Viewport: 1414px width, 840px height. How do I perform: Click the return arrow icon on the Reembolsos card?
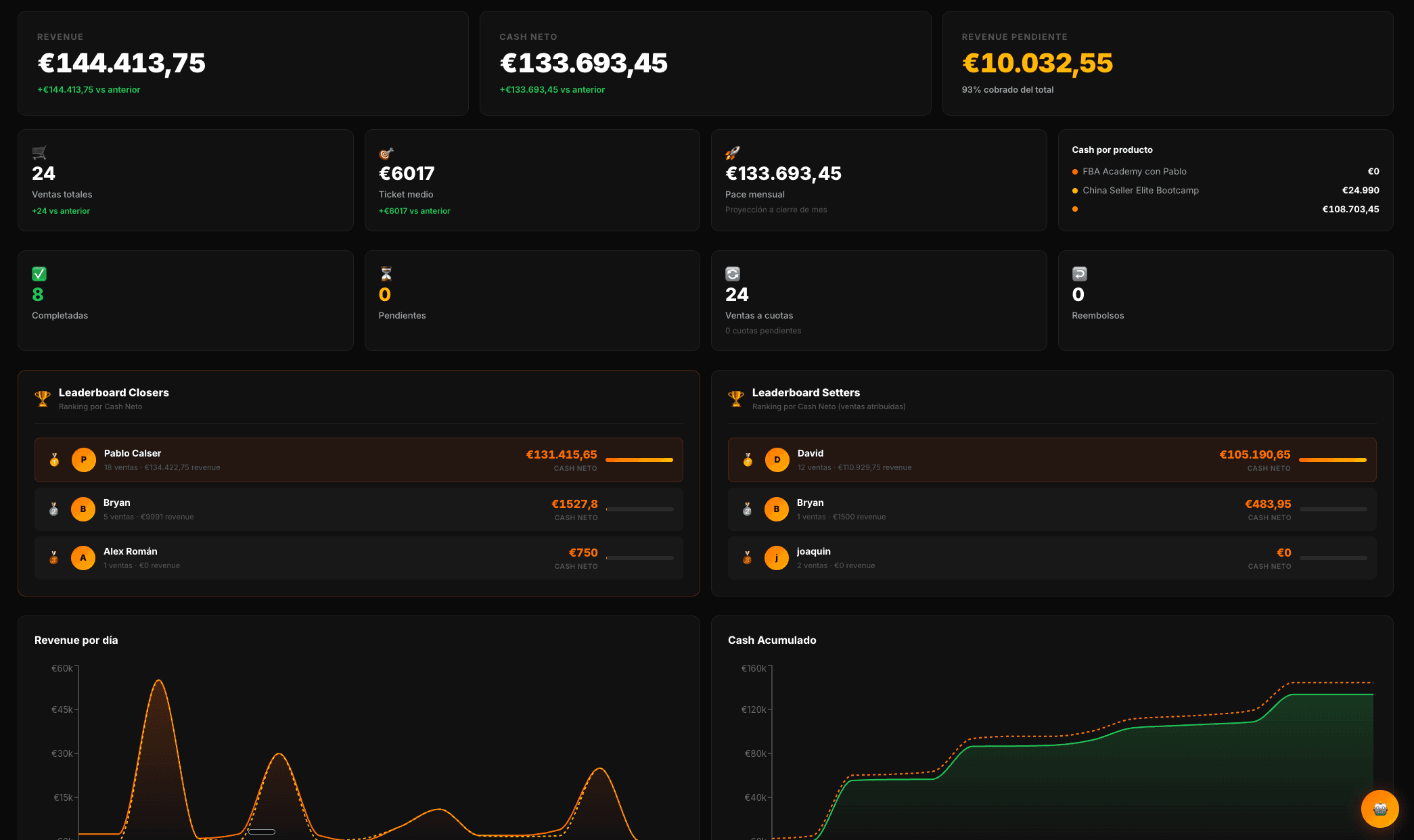(x=1080, y=274)
